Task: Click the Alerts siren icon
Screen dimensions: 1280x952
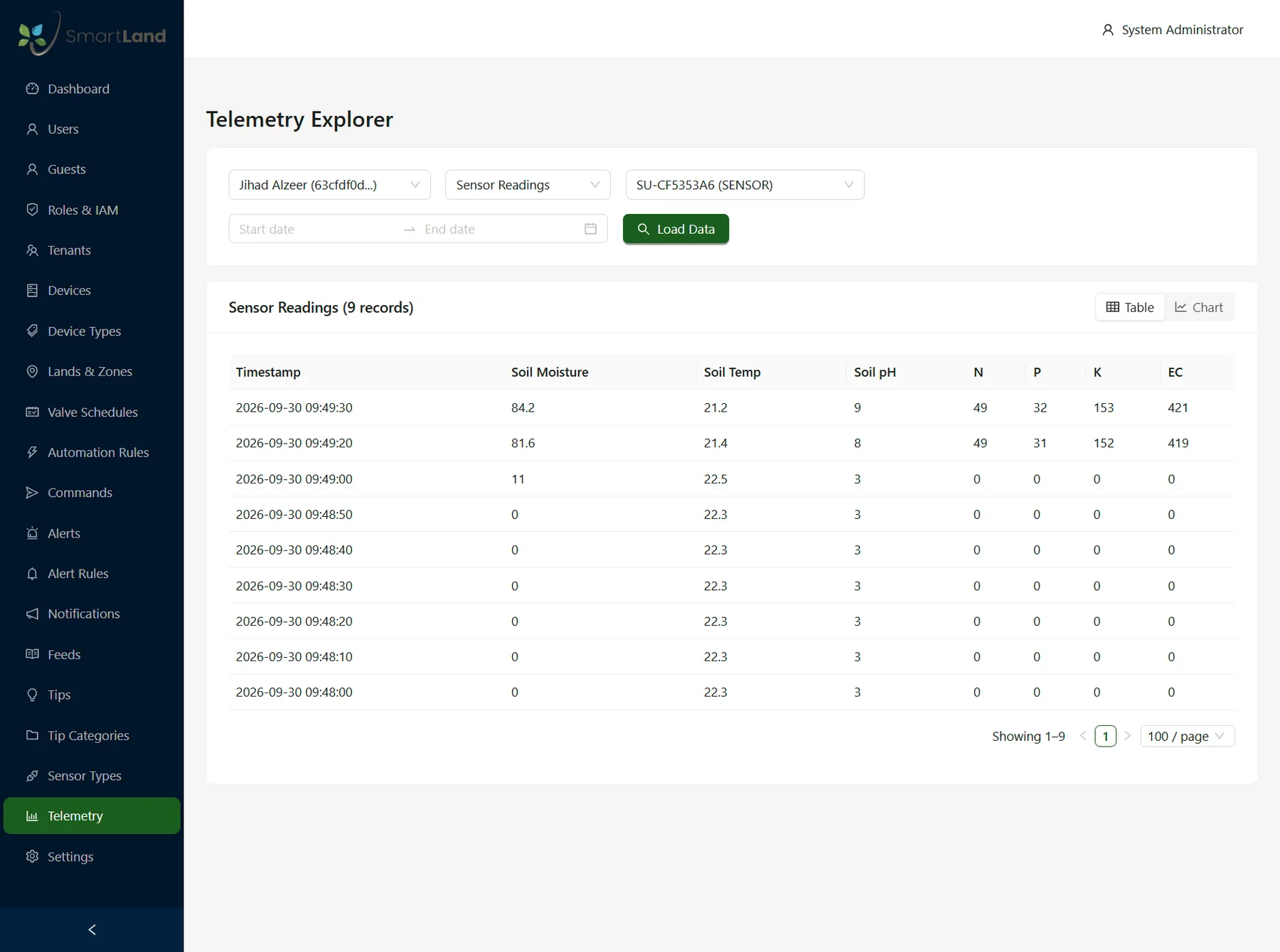Action: click(32, 533)
